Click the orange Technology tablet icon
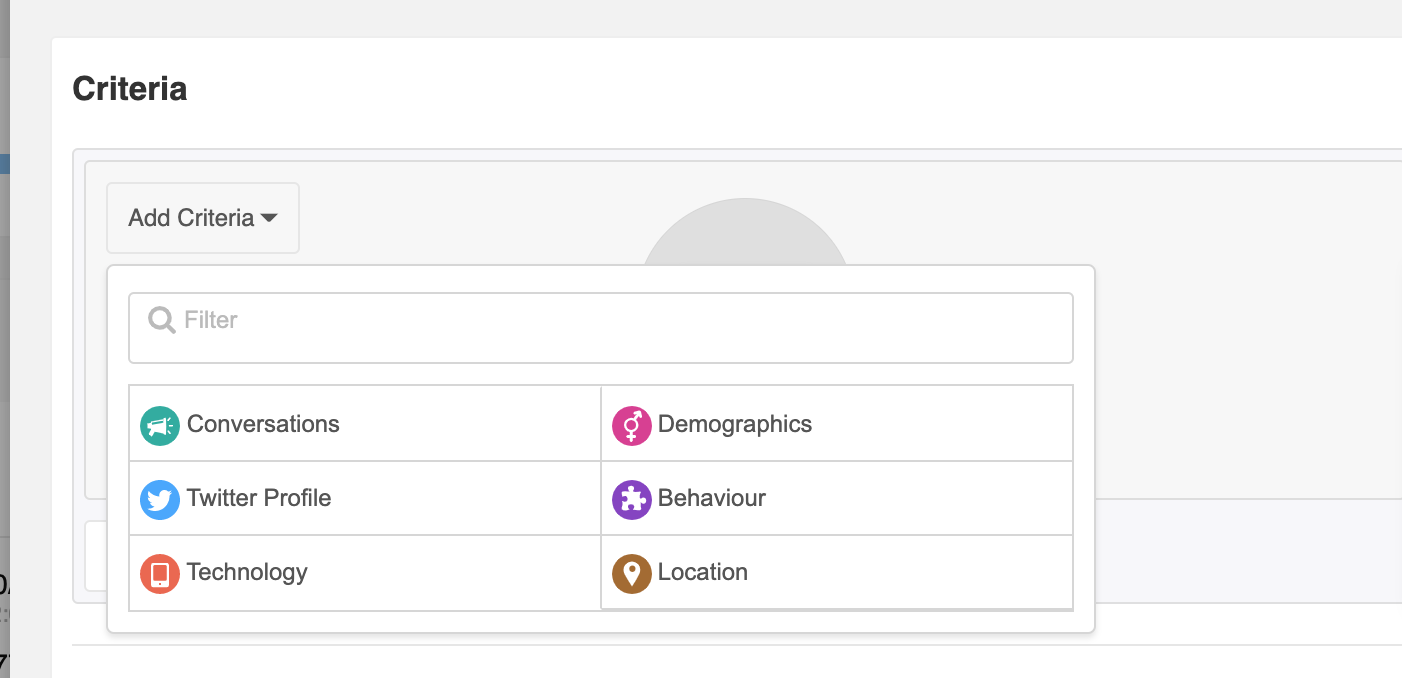Screen dimensions: 1402x678 coord(160,574)
